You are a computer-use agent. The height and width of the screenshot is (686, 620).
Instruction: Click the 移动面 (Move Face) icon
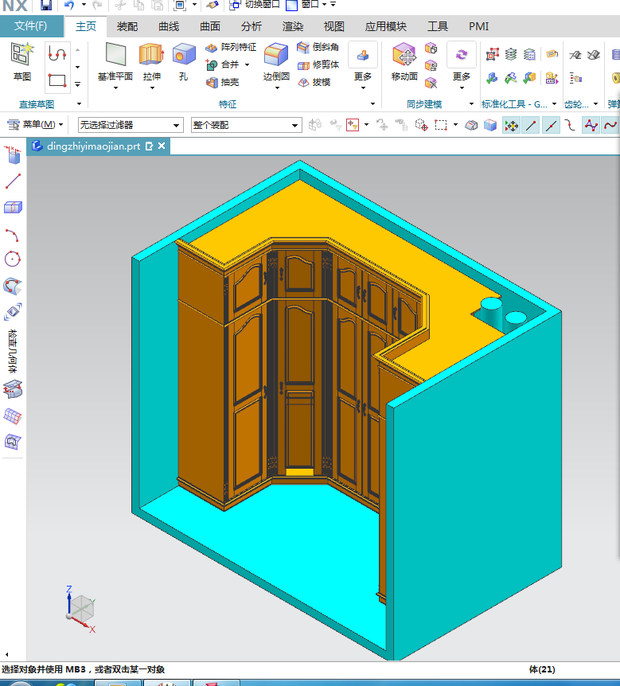pos(404,60)
